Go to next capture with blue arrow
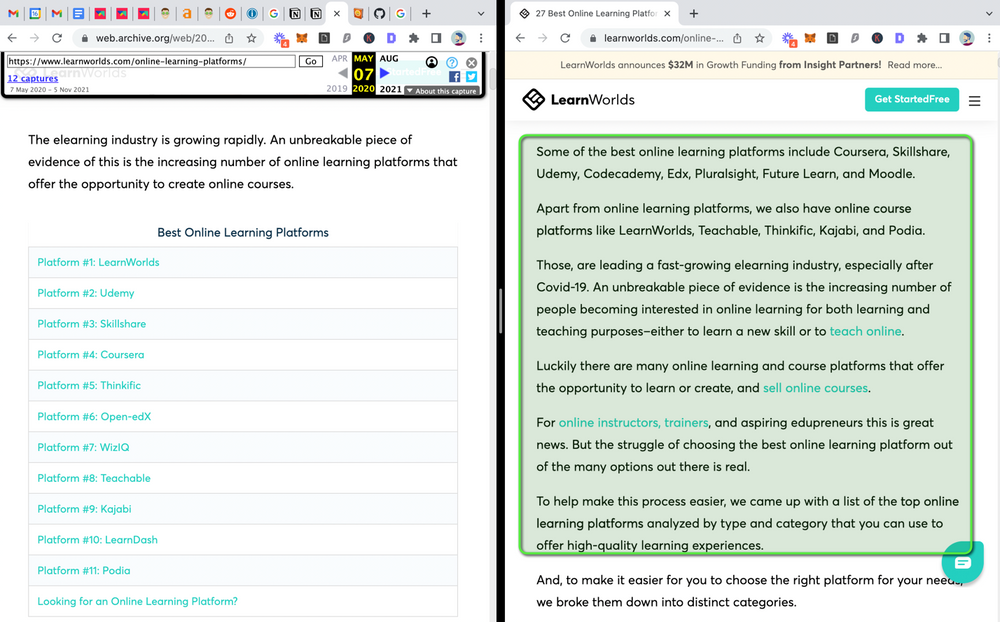The image size is (1000, 622). pyautogui.click(x=384, y=73)
